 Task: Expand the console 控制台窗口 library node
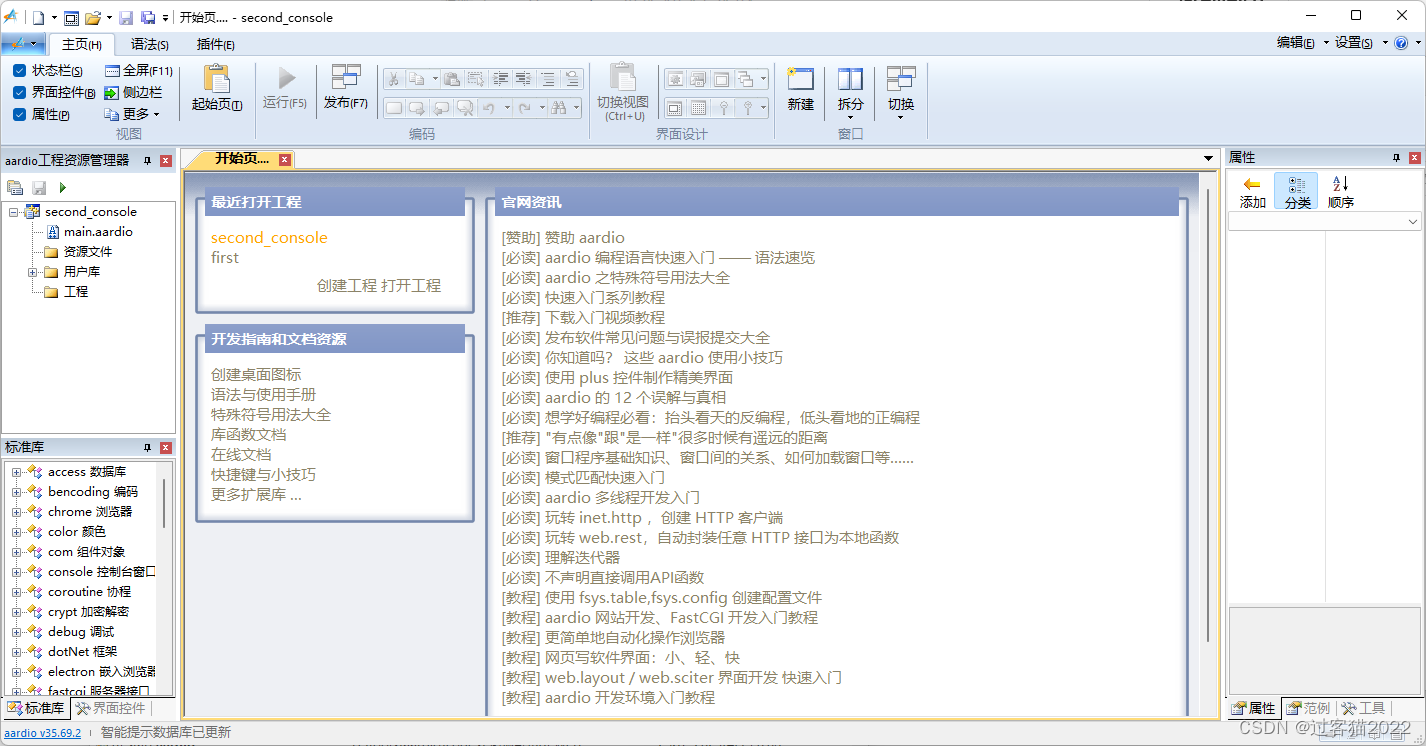(16, 572)
